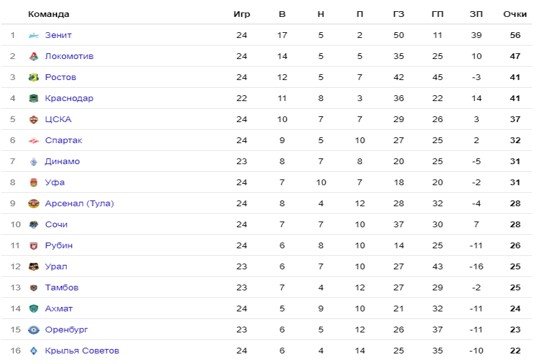Open the Урал team link
Screen dimensions: 540x364
pyautogui.click(x=56, y=267)
